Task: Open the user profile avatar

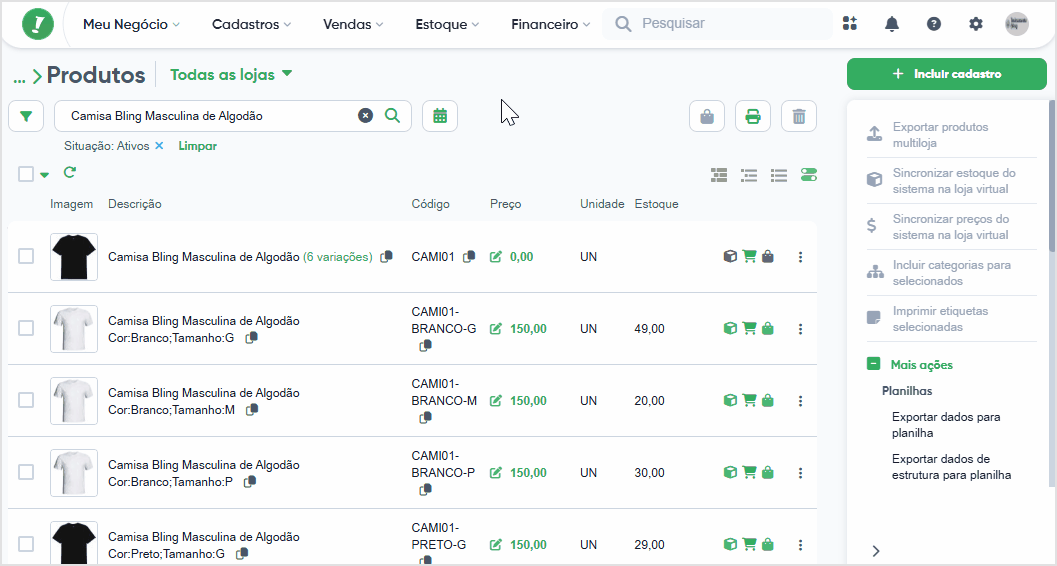Action: (x=1017, y=24)
